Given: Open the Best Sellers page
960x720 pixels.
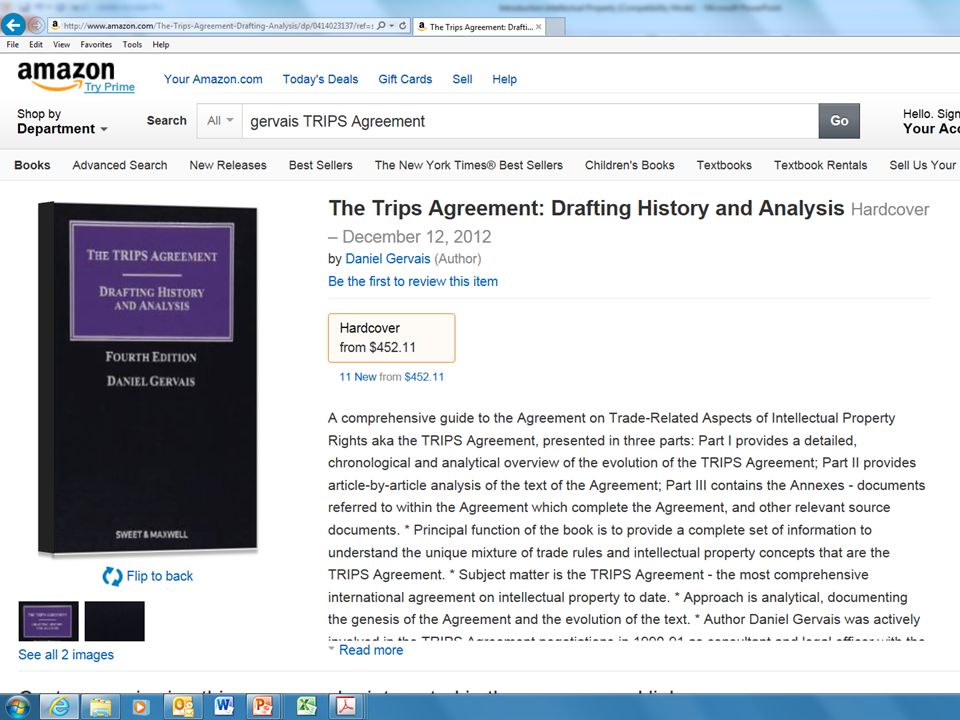Looking at the screenshot, I should click(x=321, y=165).
